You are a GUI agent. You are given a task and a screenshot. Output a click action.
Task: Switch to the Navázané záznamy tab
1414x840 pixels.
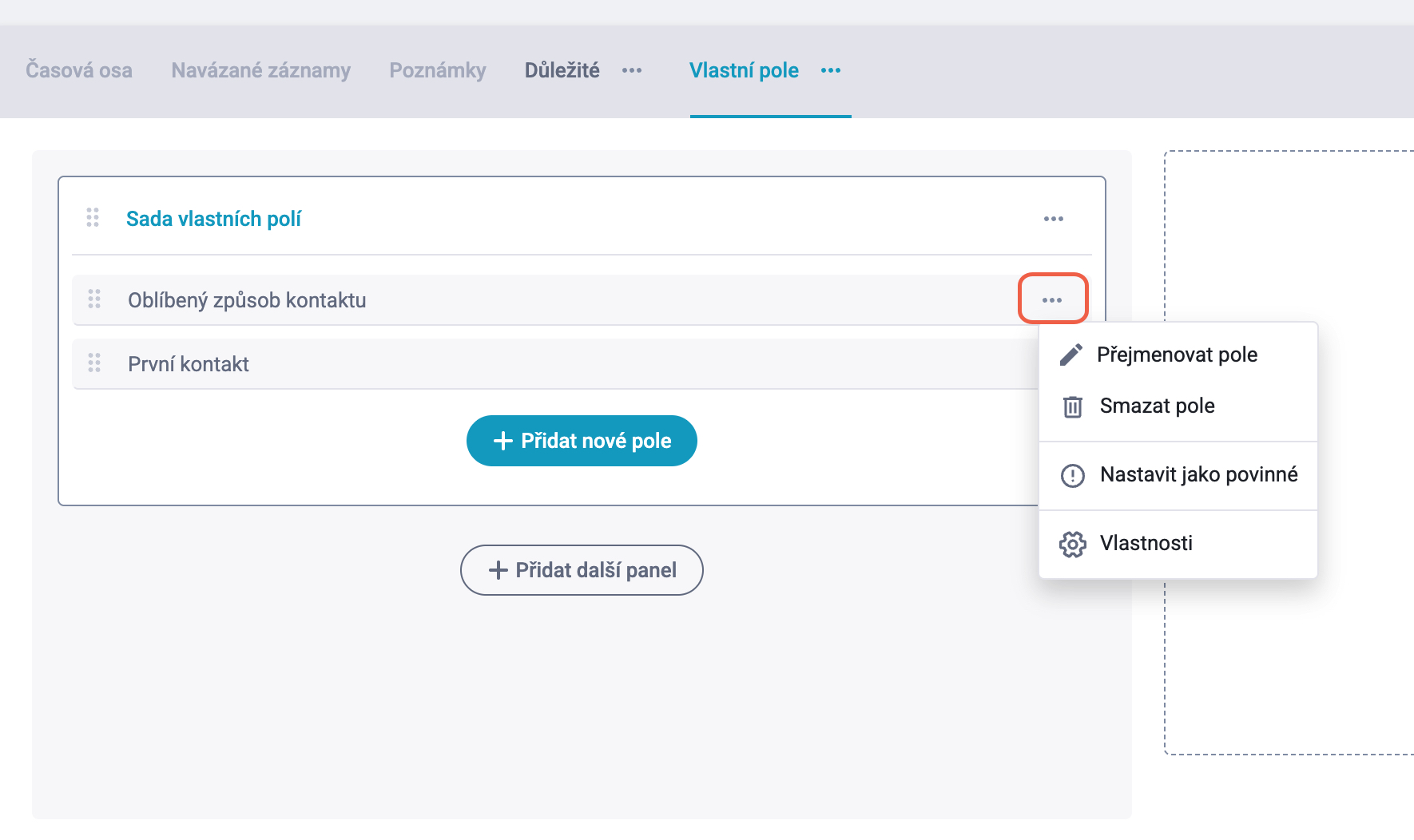click(x=261, y=70)
